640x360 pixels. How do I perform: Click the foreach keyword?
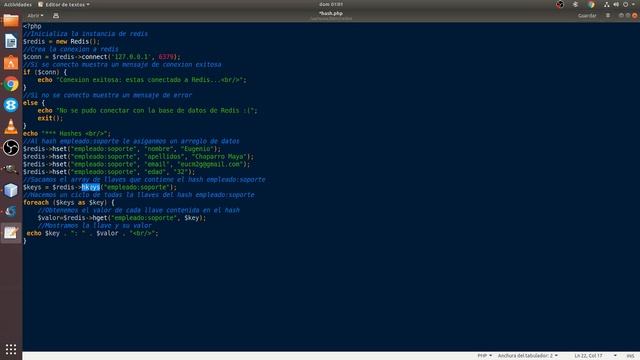pos(36,202)
